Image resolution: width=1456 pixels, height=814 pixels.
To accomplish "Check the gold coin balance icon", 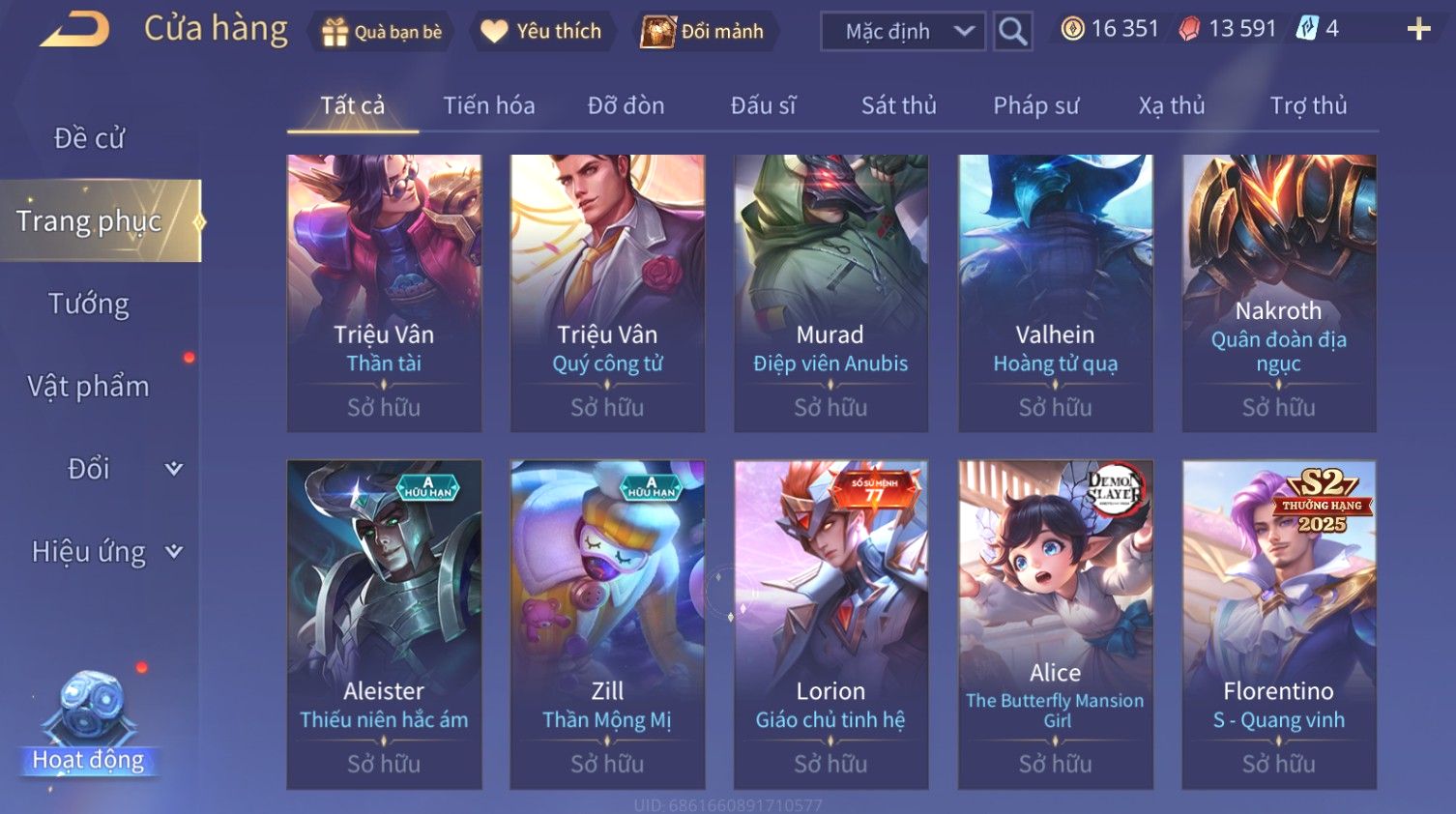I will pos(1072,29).
